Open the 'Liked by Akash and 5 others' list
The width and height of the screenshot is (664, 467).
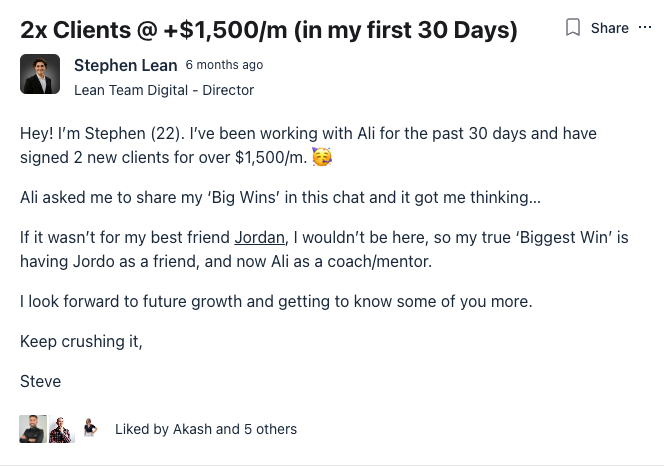coord(206,429)
